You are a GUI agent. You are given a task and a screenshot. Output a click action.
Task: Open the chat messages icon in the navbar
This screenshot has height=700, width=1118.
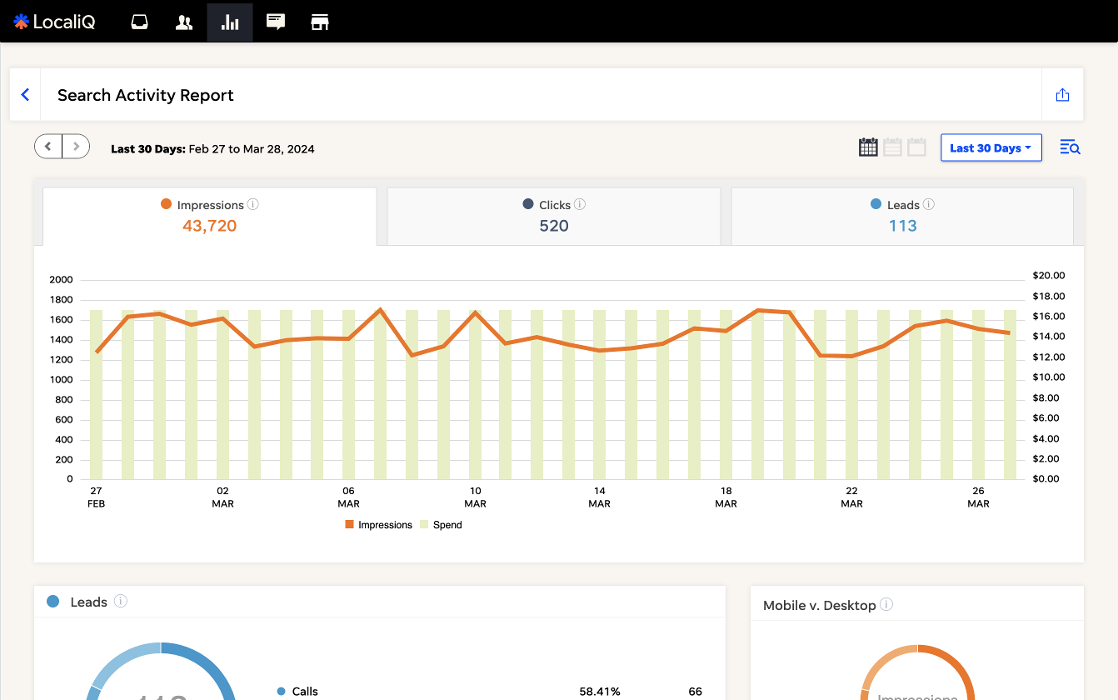click(276, 22)
